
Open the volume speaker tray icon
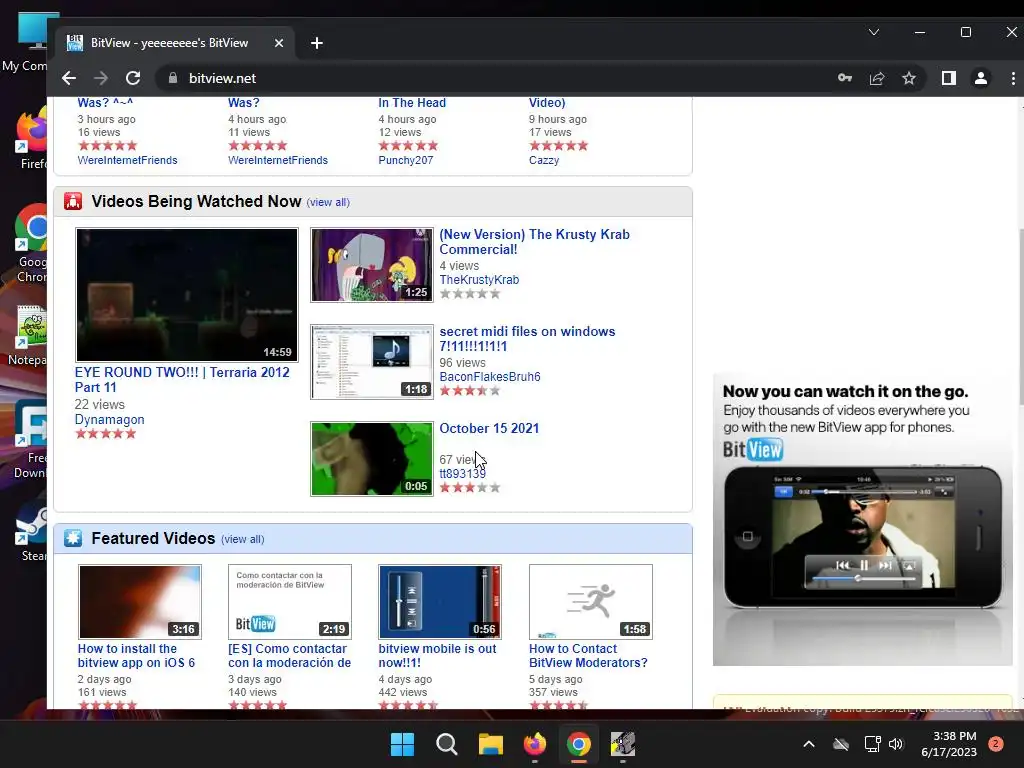tap(896, 744)
